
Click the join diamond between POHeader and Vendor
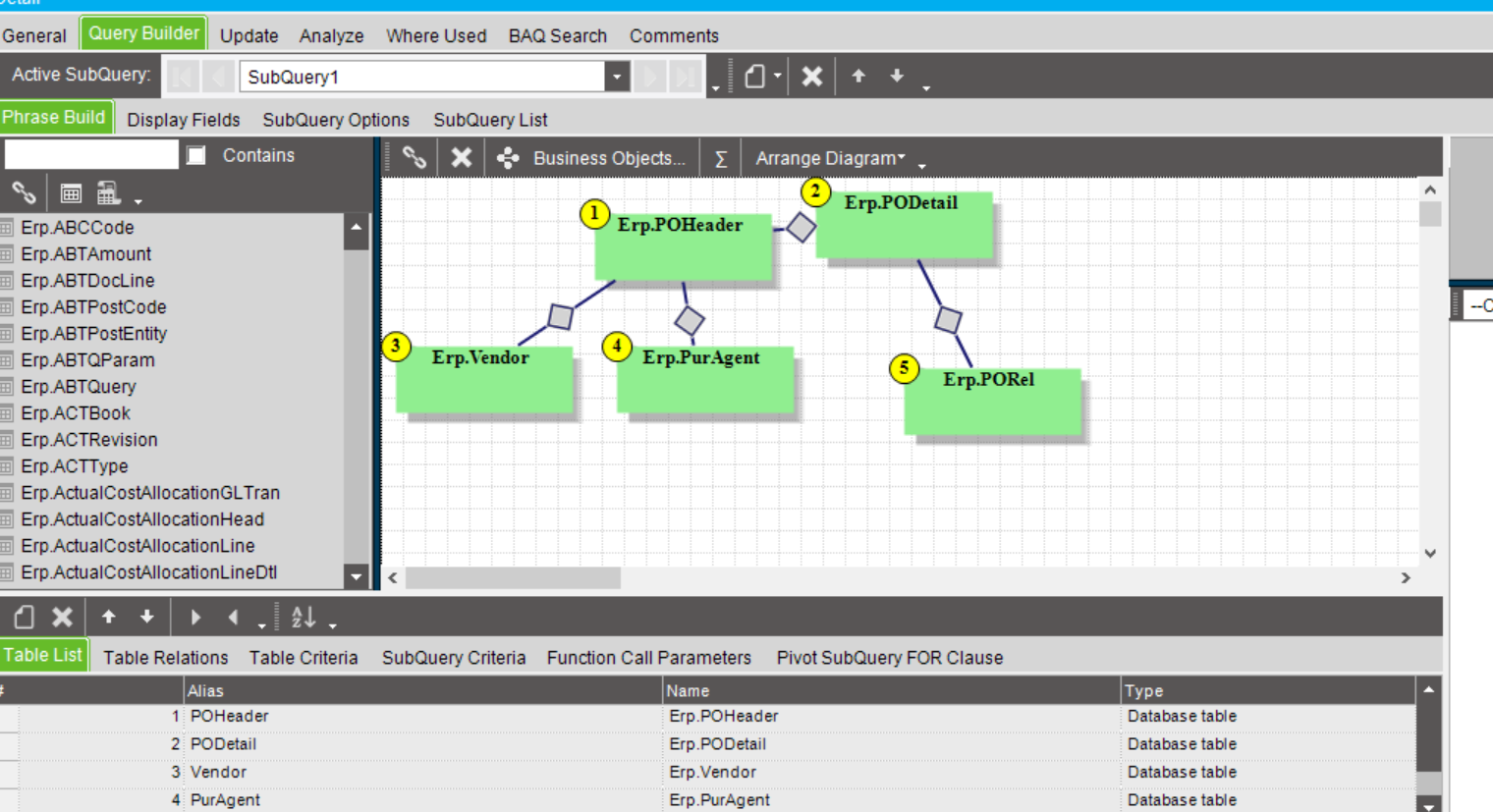[561, 316]
